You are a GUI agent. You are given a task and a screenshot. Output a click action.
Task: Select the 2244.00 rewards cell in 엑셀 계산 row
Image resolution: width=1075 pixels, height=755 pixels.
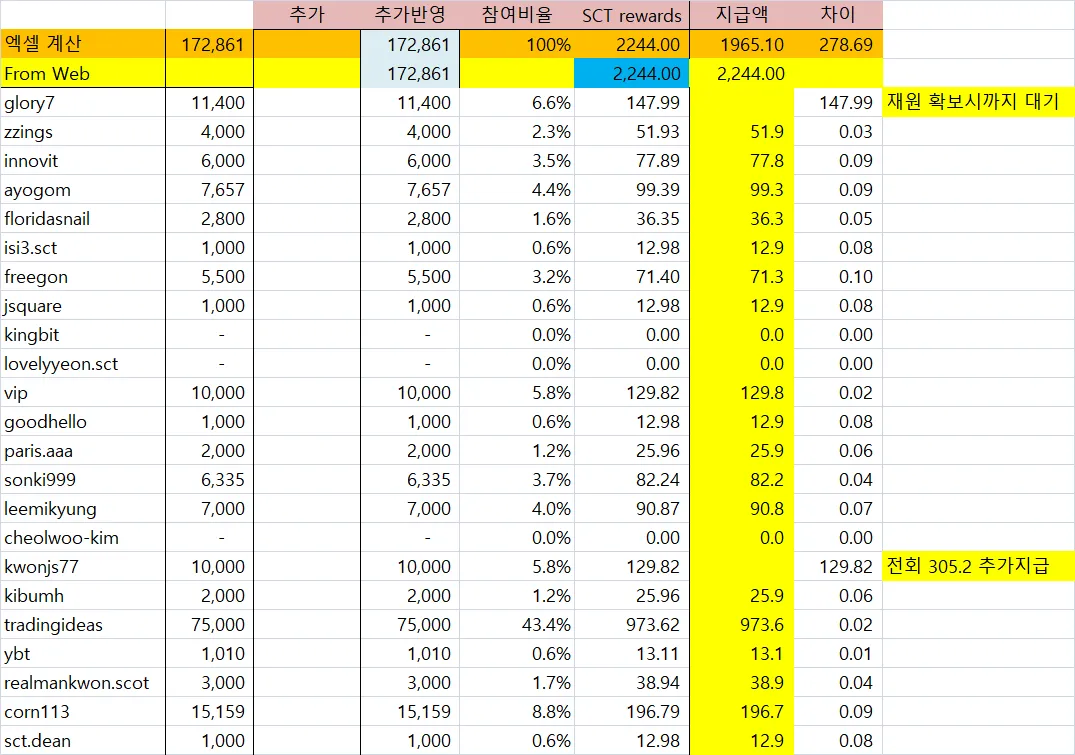[x=631, y=44]
